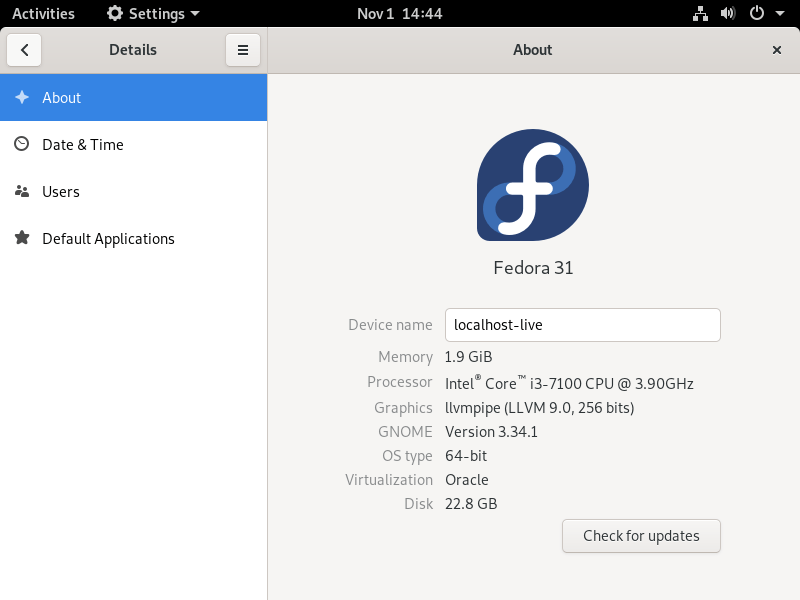Screen dimensions: 800x600
Task: Open the Nov 1 14:44 clock menu
Action: pos(399,13)
